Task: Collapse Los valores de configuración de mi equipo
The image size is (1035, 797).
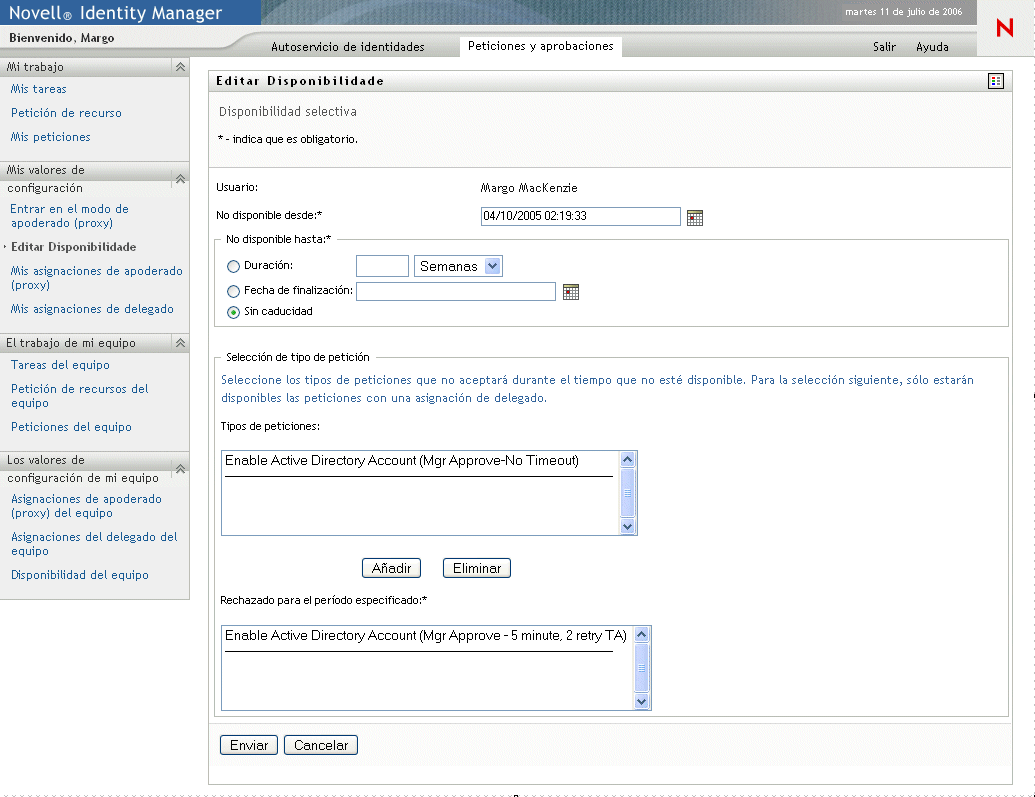Action: coord(180,468)
